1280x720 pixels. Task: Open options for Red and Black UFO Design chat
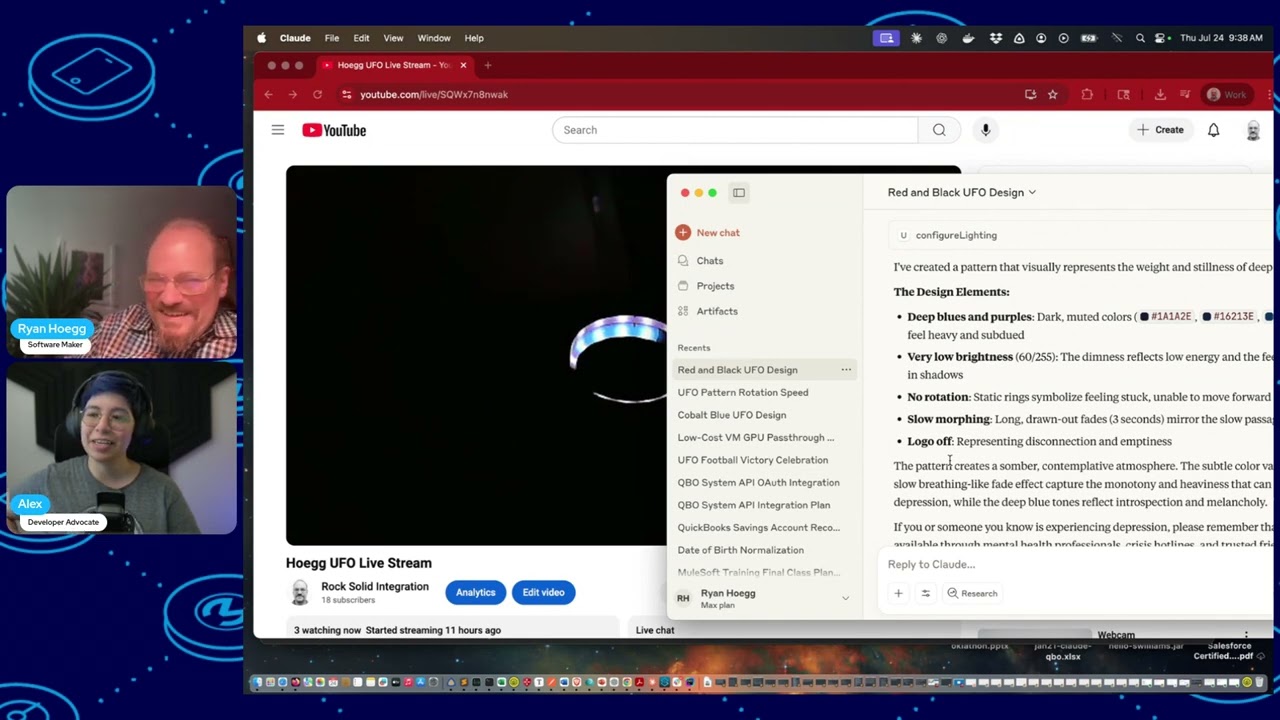point(846,370)
